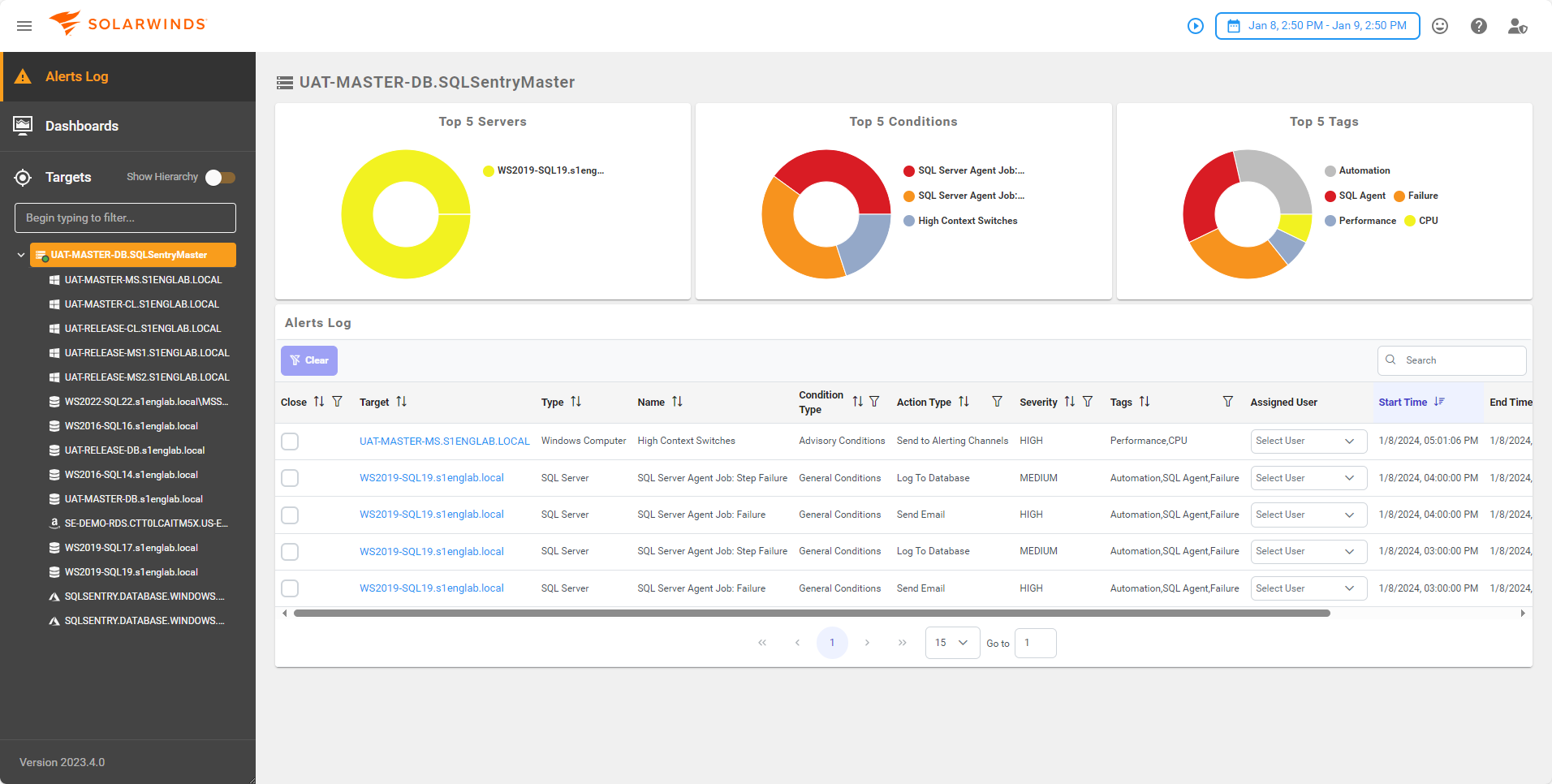Click the horizontal scrollbar of alerts table
Screen dimensions: 1552x784
click(x=812, y=614)
